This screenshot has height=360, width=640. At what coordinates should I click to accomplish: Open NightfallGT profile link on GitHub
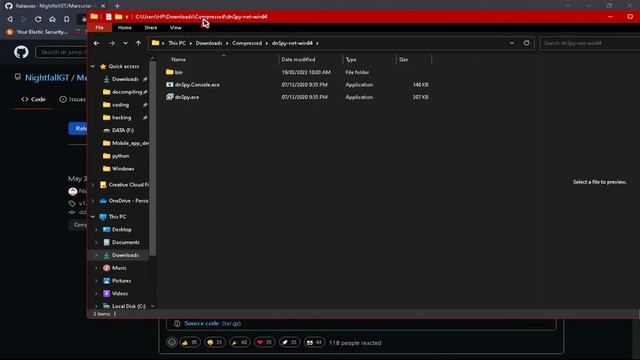[x=47, y=78]
